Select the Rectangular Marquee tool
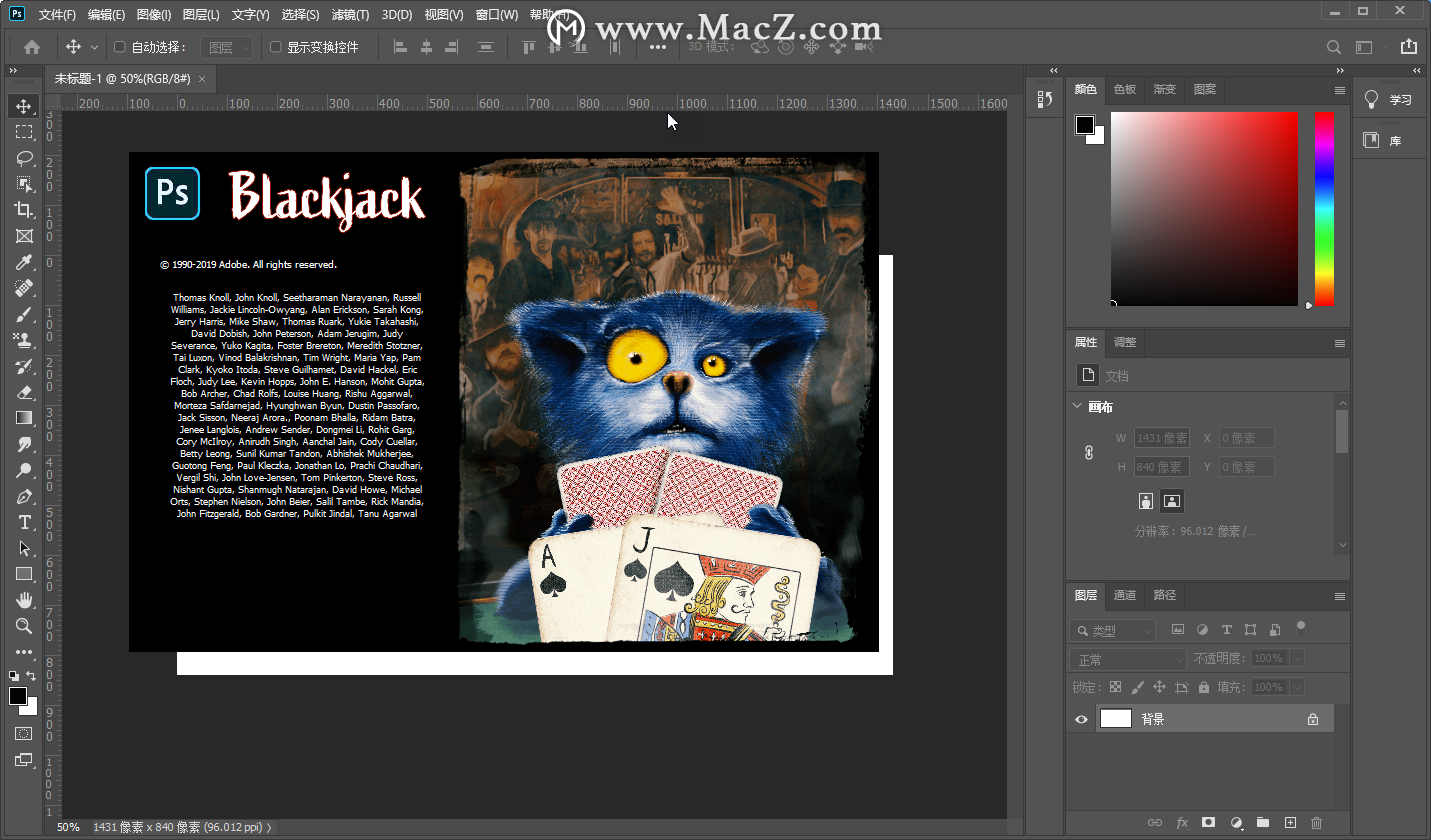 [x=24, y=132]
